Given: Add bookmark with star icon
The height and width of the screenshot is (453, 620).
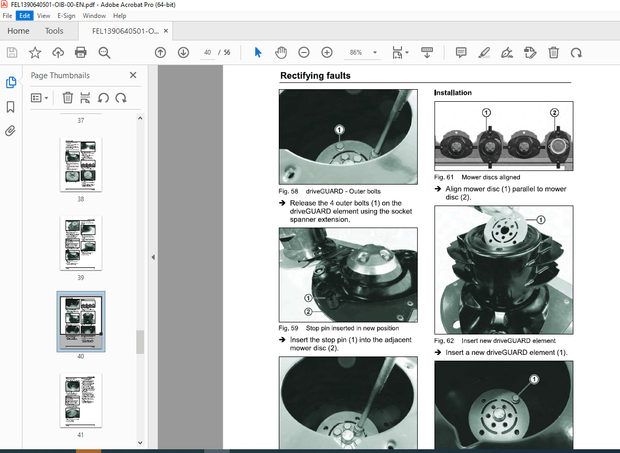Looking at the screenshot, I should 35,53.
